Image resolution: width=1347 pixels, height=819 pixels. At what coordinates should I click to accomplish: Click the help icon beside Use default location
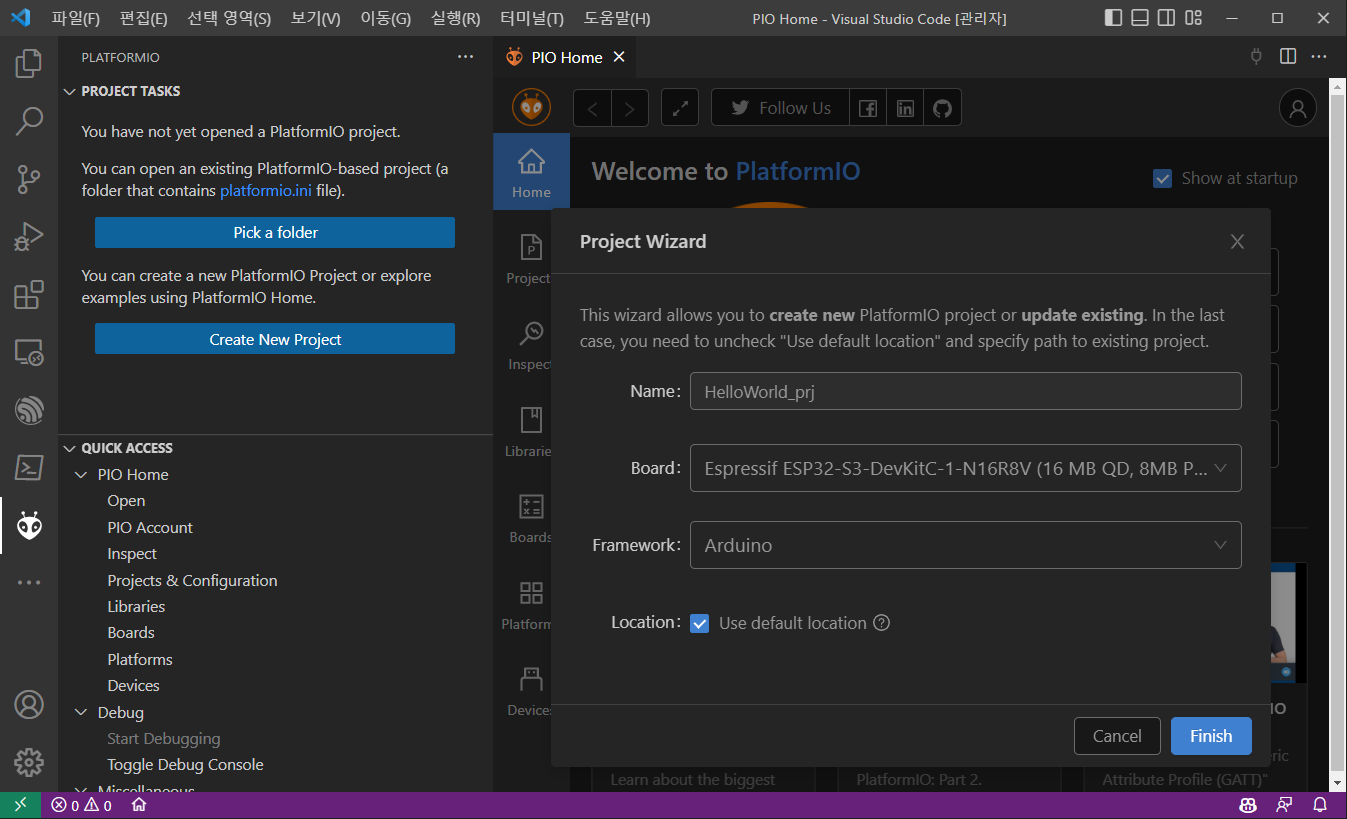(x=881, y=623)
